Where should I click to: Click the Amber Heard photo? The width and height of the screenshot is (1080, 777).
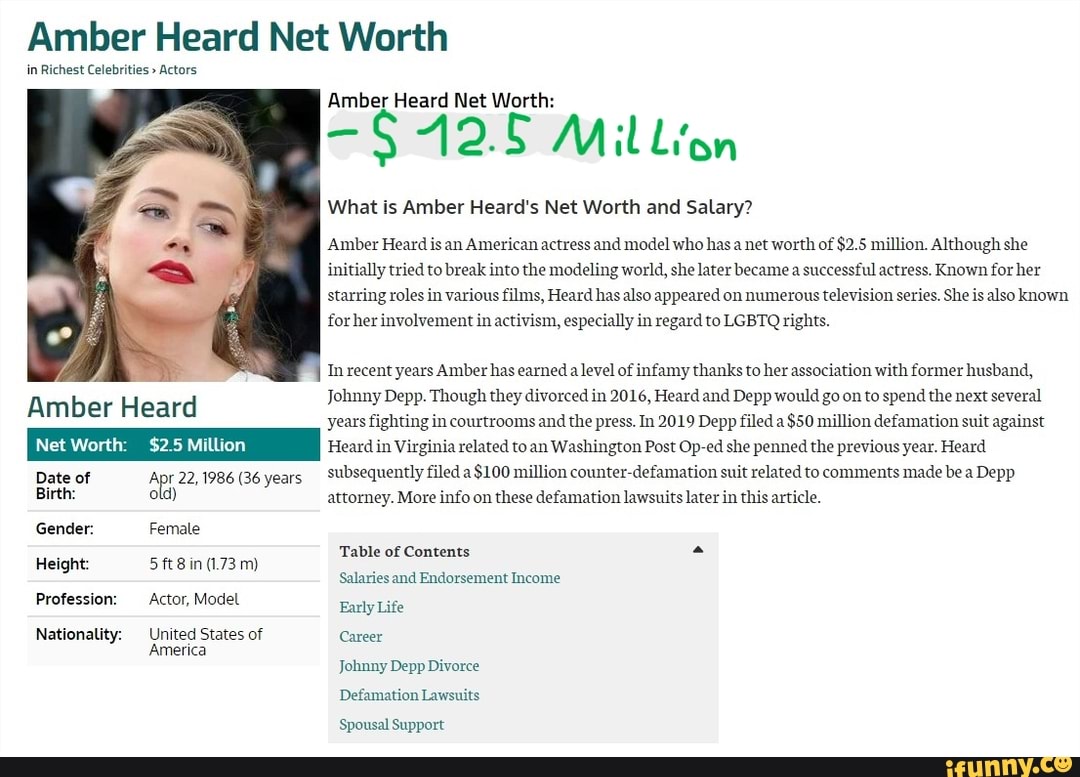(x=172, y=235)
